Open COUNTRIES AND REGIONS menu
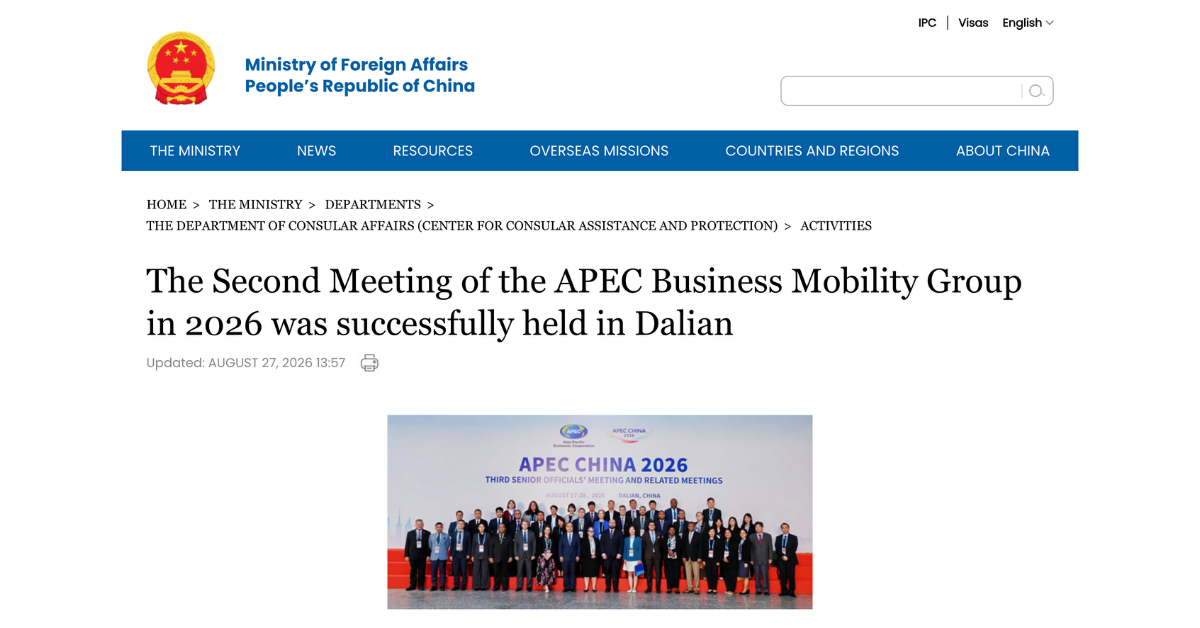The height and width of the screenshot is (628, 1200). click(812, 151)
